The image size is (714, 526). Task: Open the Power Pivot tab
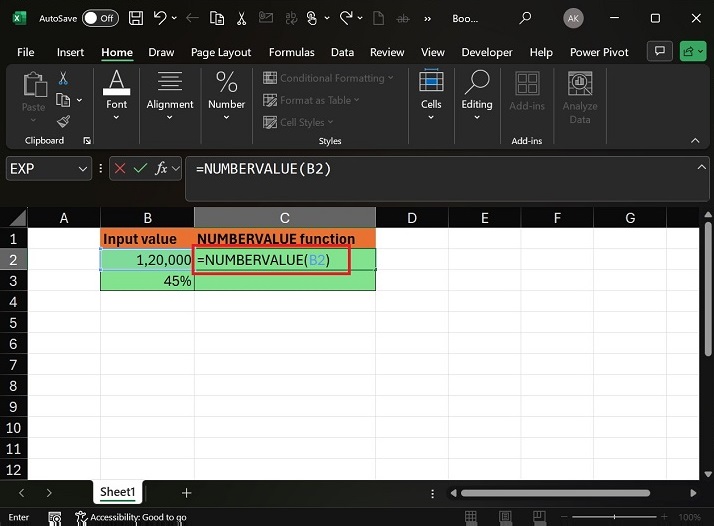pos(599,52)
